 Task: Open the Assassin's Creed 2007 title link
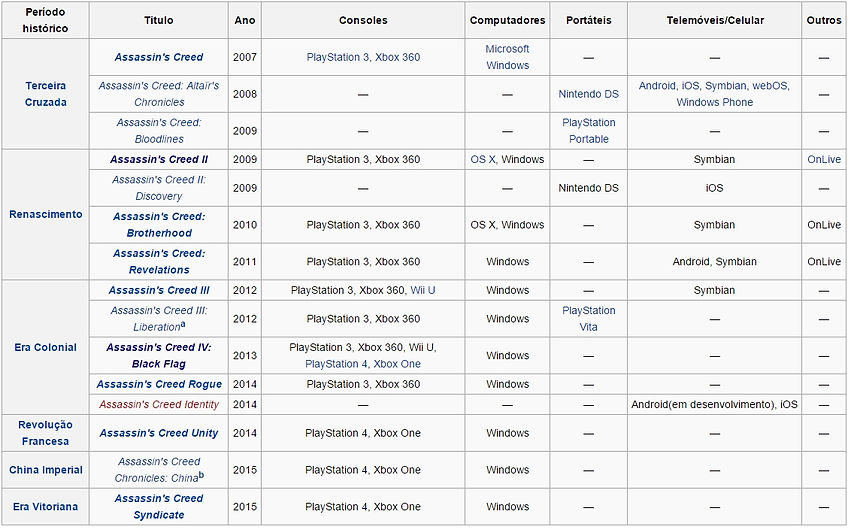158,57
